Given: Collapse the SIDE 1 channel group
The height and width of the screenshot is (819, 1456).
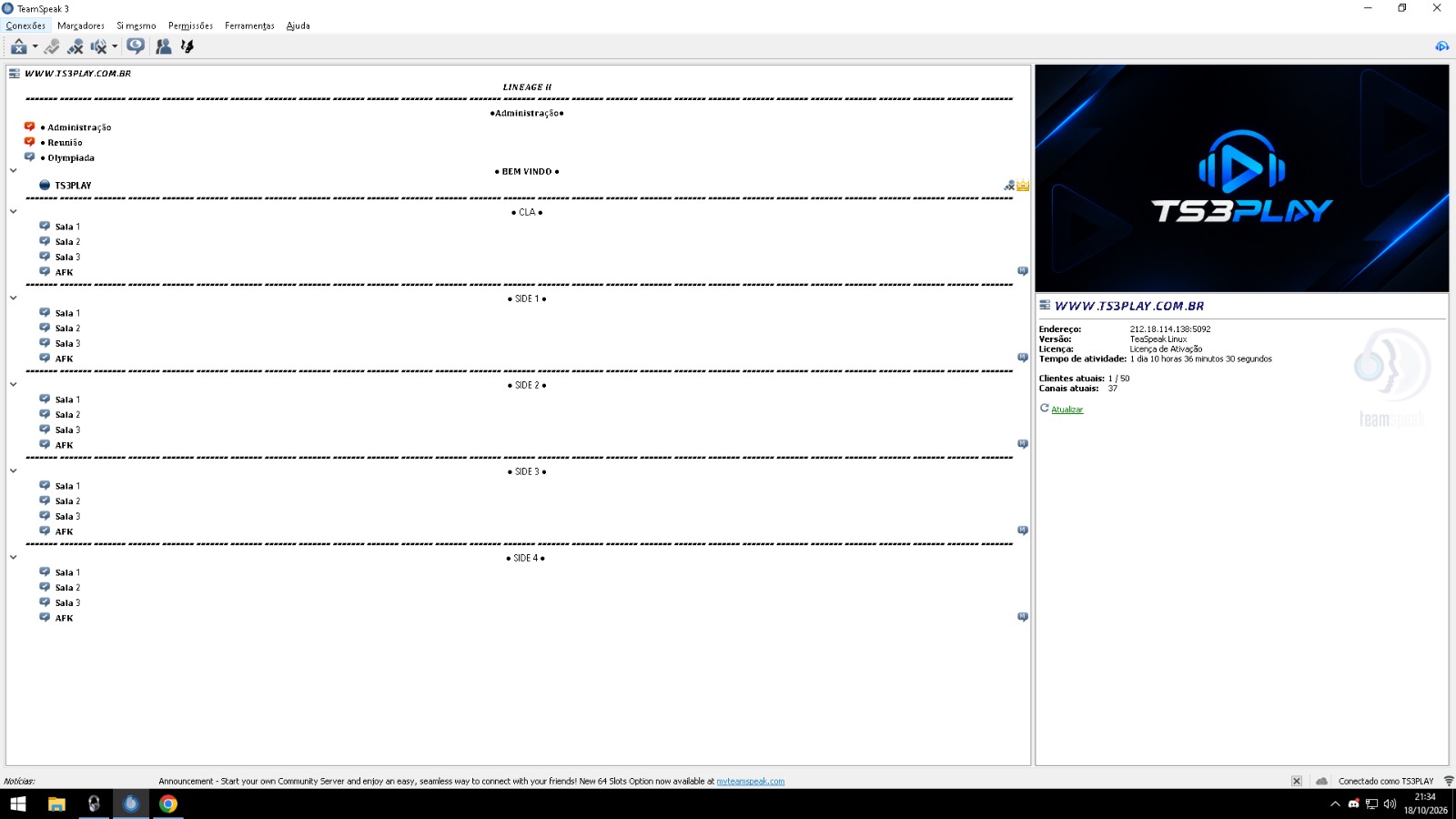Looking at the screenshot, I should click(14, 298).
